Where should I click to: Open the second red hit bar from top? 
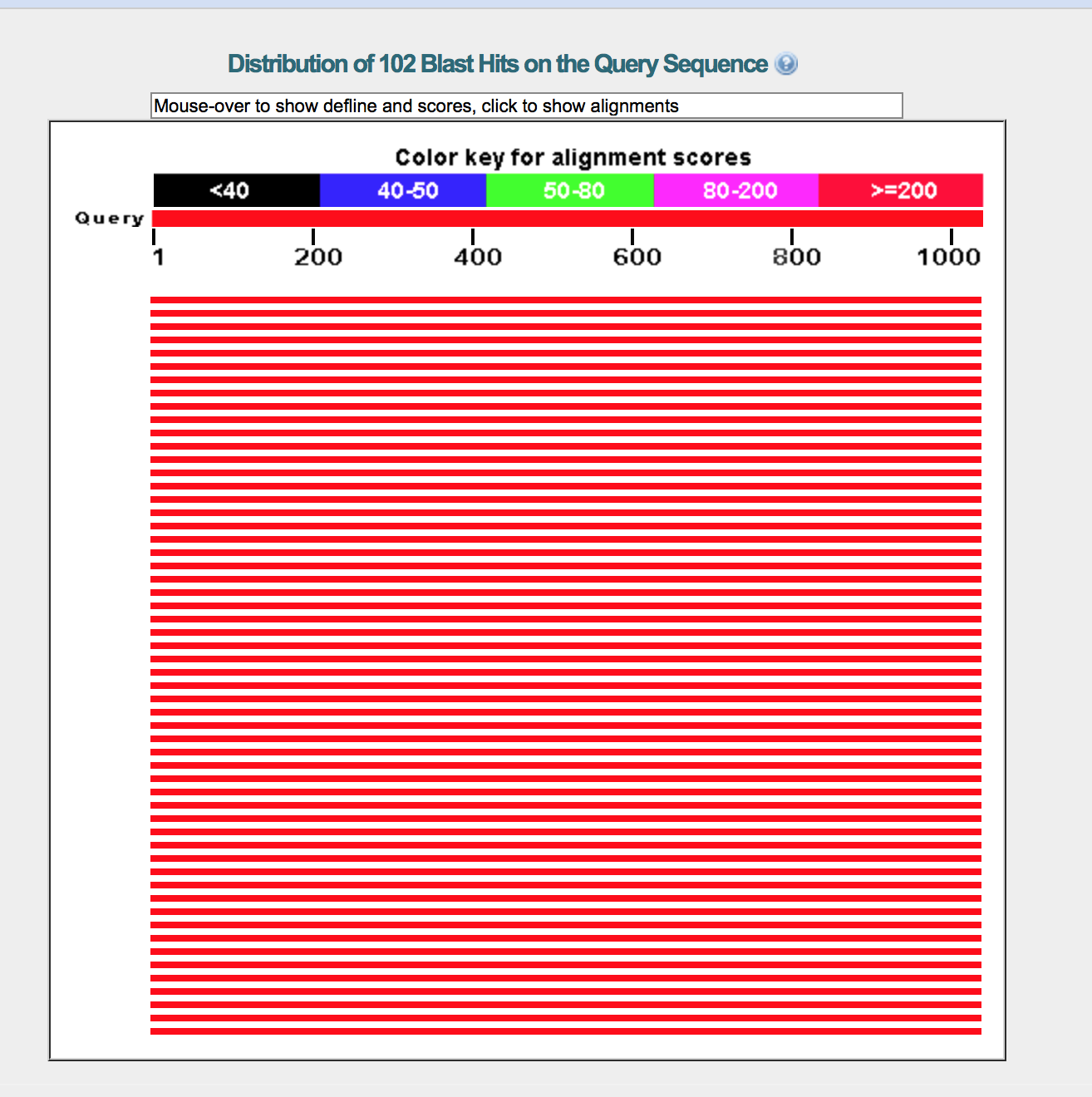[565, 313]
